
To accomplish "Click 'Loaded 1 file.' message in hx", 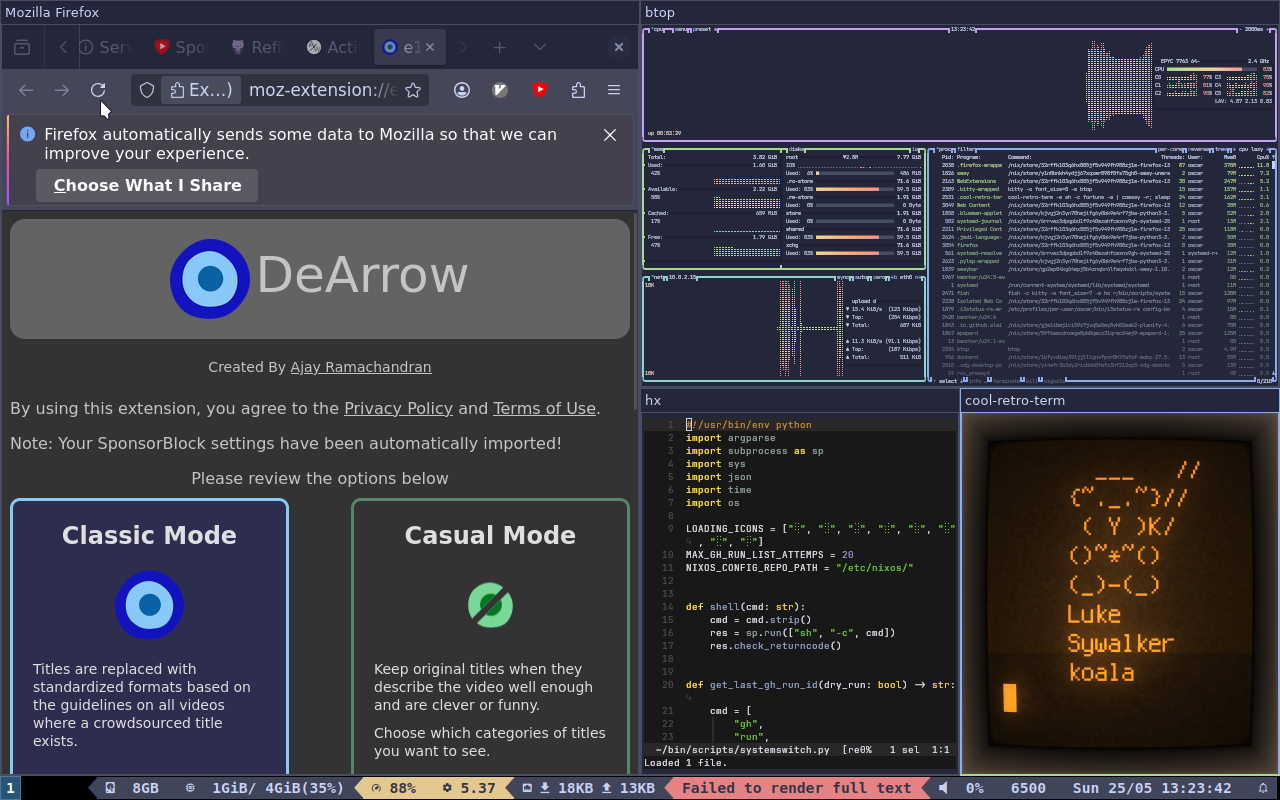I will (x=685, y=763).
